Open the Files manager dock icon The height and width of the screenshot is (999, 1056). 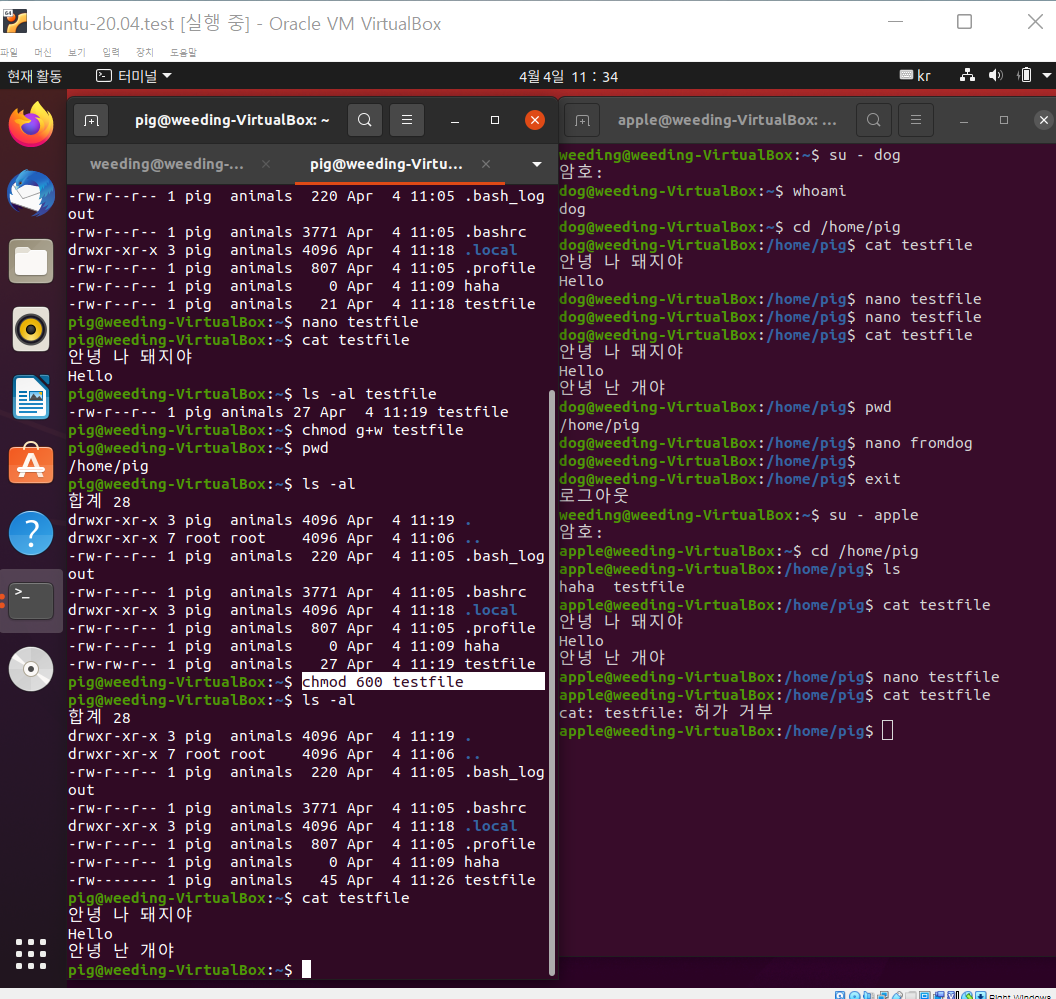tap(31, 261)
